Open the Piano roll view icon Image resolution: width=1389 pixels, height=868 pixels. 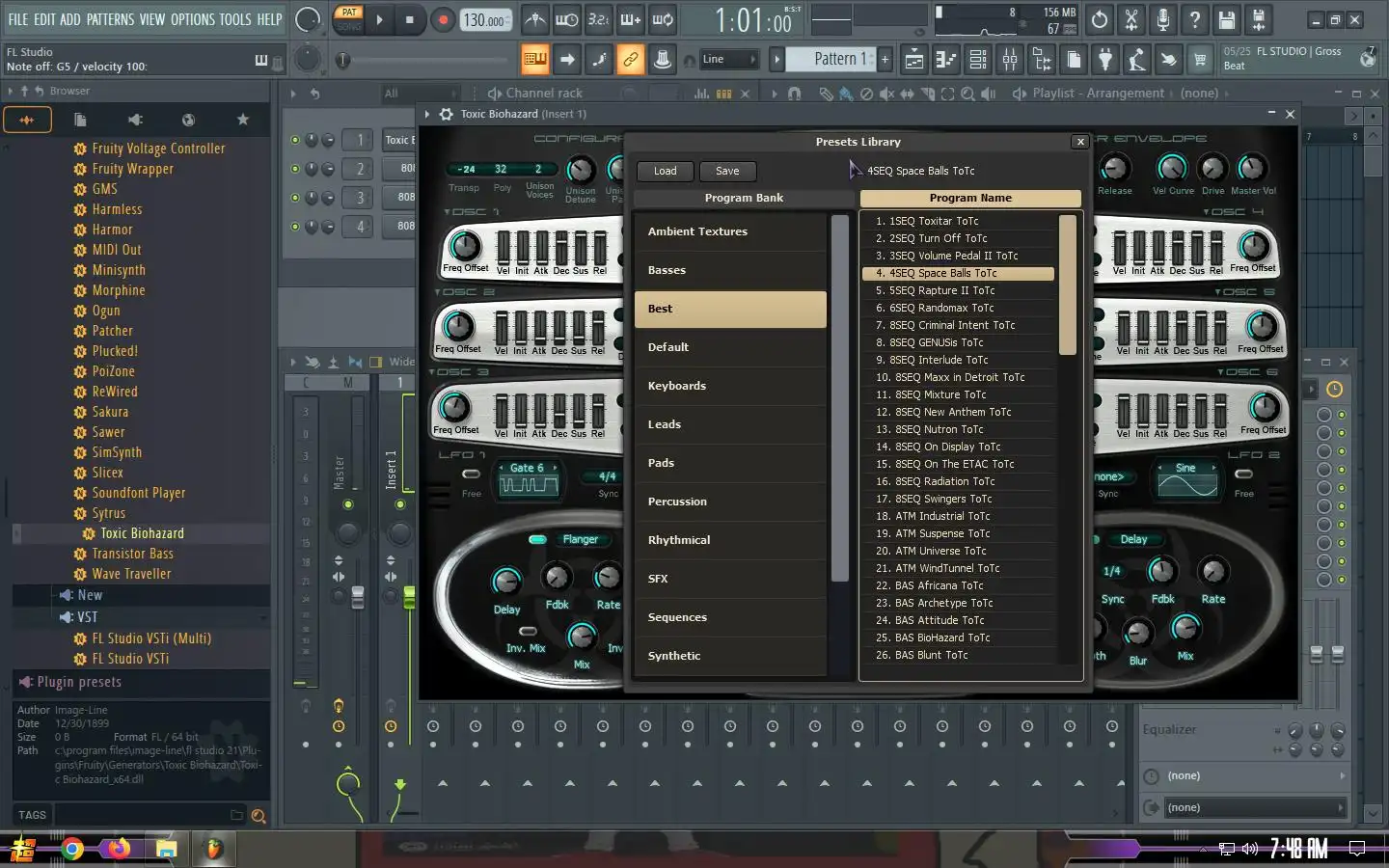[x=946, y=60]
